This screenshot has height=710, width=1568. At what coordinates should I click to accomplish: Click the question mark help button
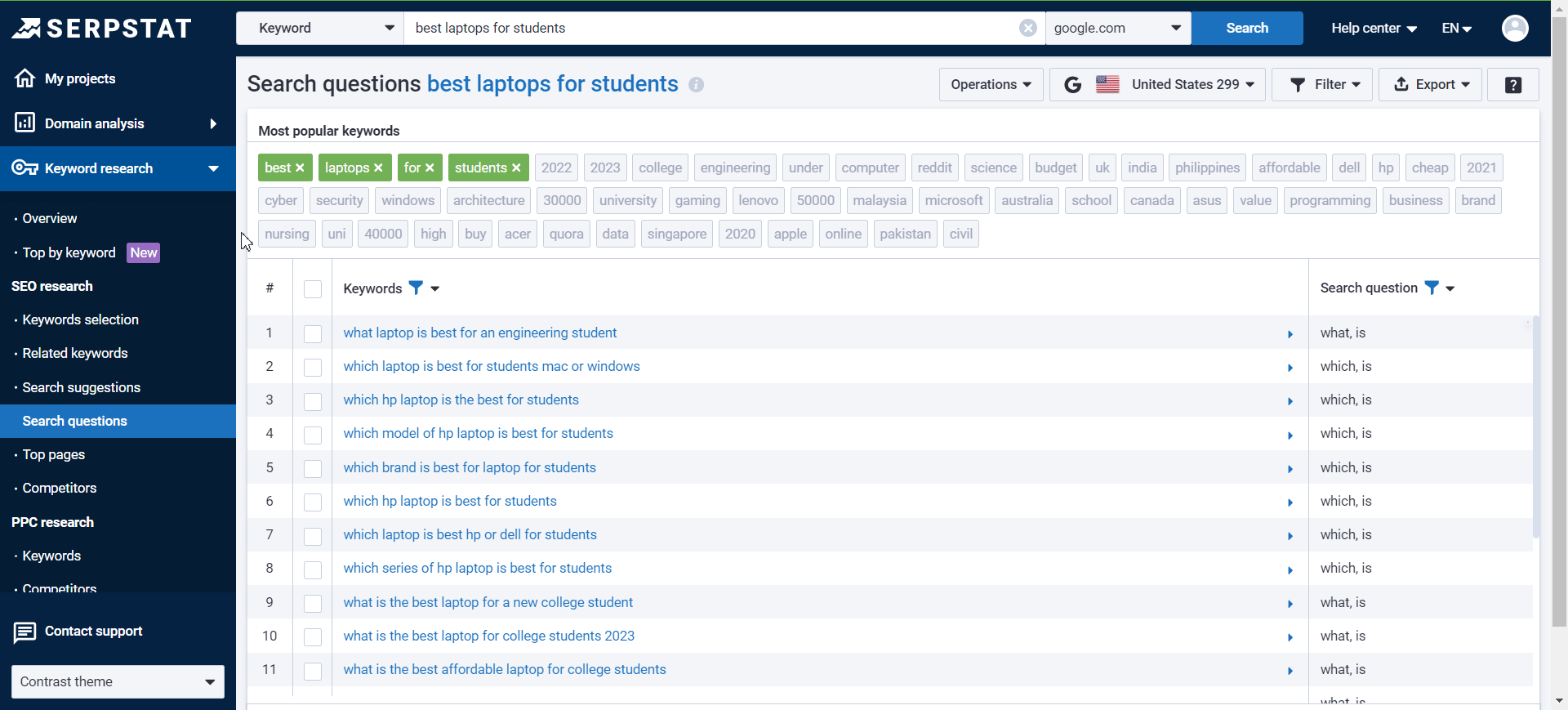(x=1512, y=85)
